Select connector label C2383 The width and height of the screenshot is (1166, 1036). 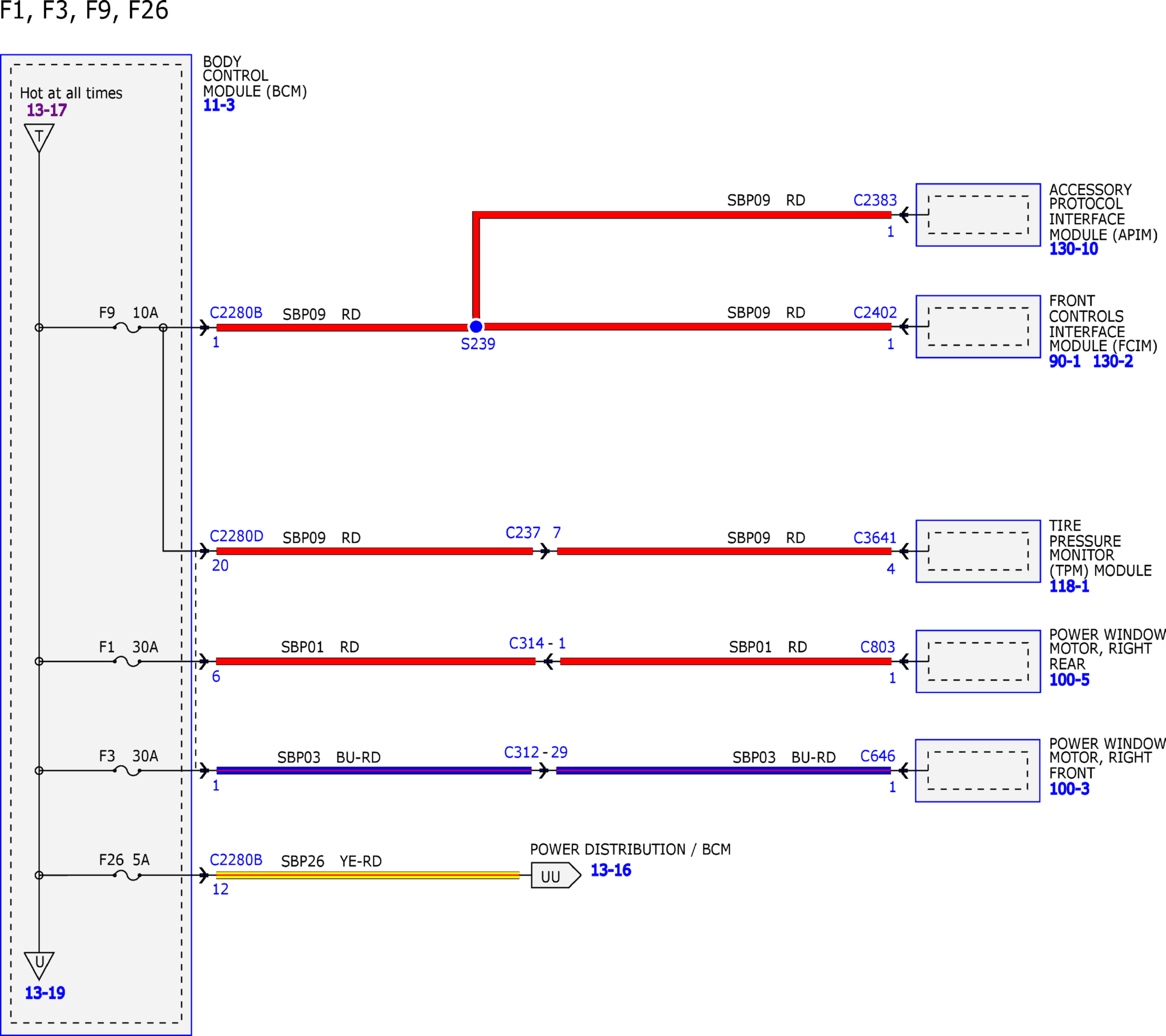click(x=875, y=200)
